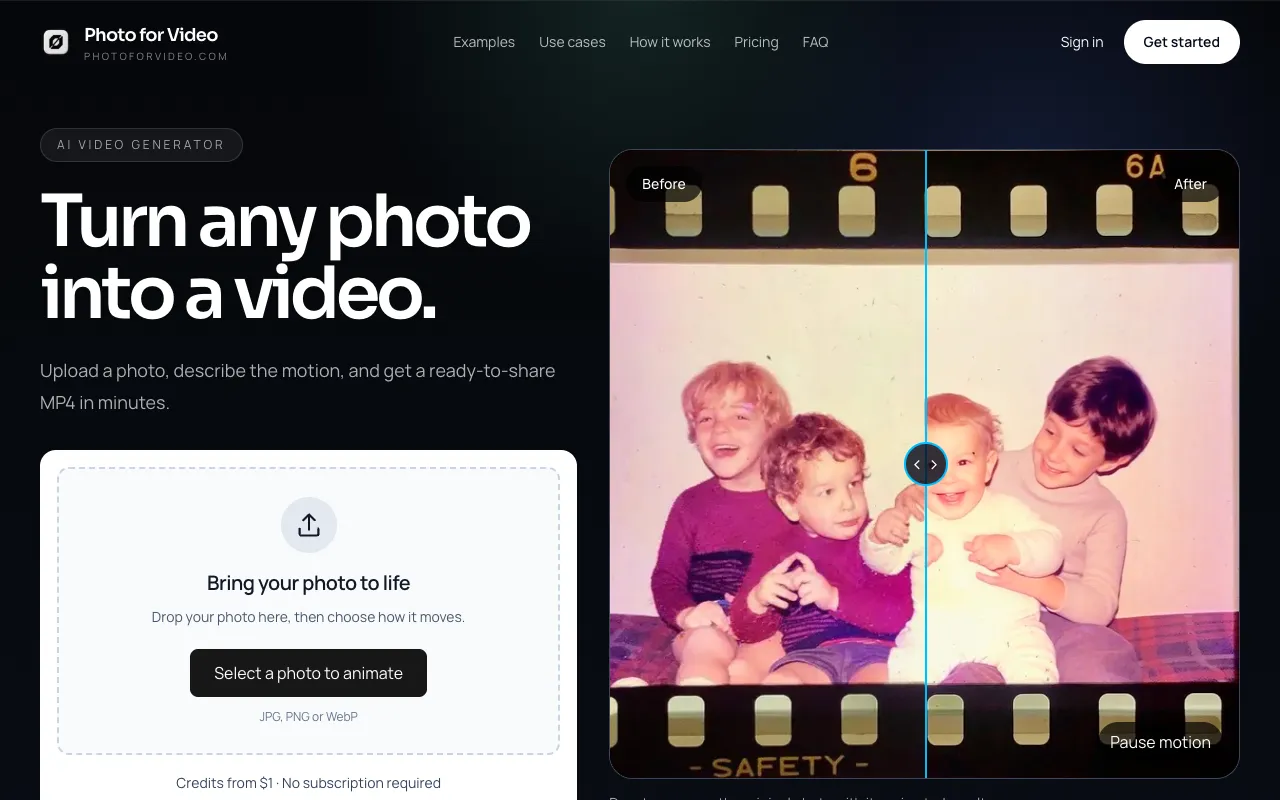1280x800 pixels.
Task: Click the Before label on preview
Action: click(664, 184)
